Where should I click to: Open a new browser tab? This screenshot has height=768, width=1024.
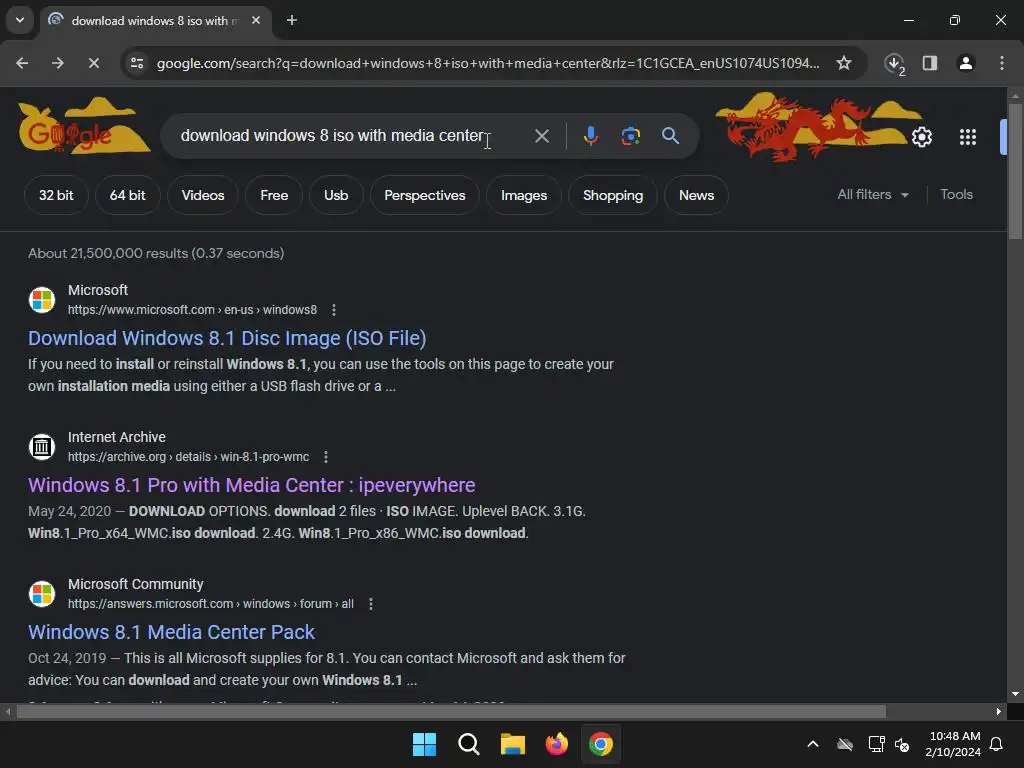(x=292, y=20)
